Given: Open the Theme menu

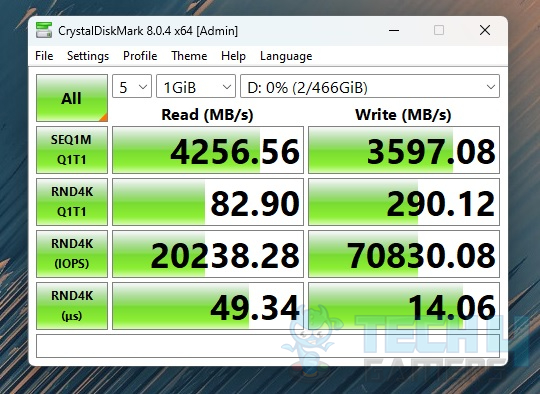Looking at the screenshot, I should point(189,56).
